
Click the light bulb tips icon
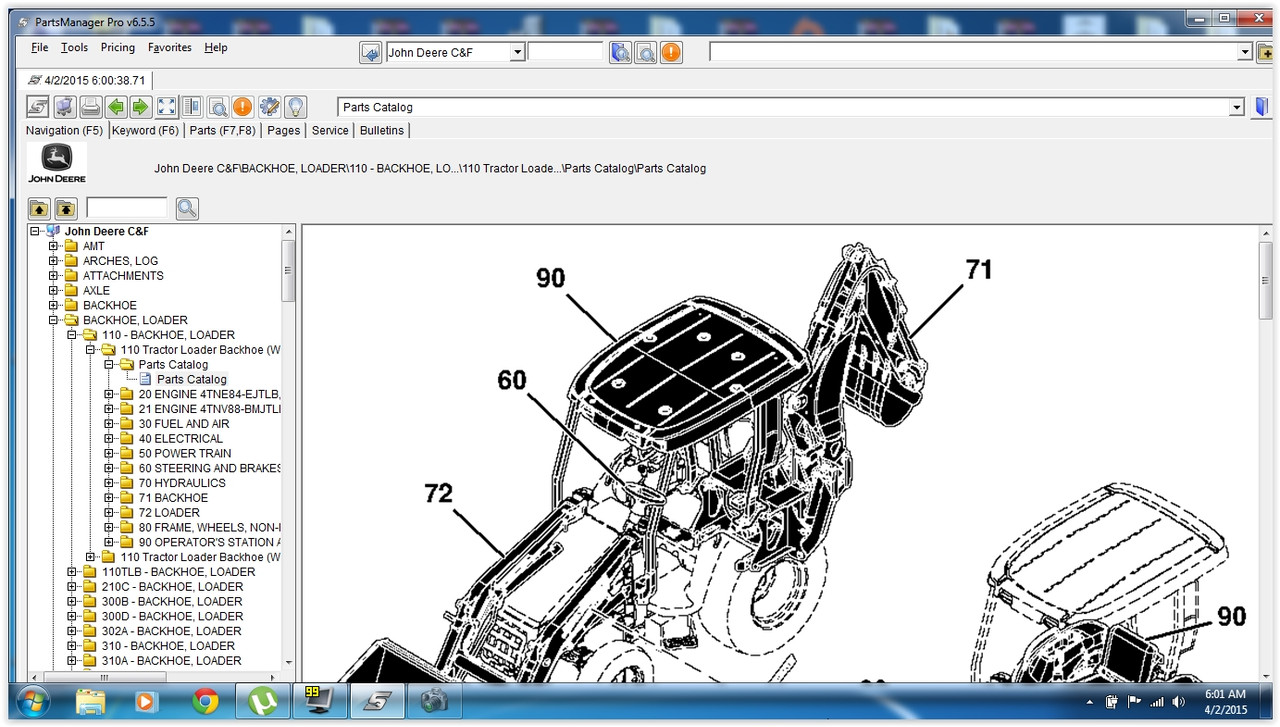click(x=295, y=107)
